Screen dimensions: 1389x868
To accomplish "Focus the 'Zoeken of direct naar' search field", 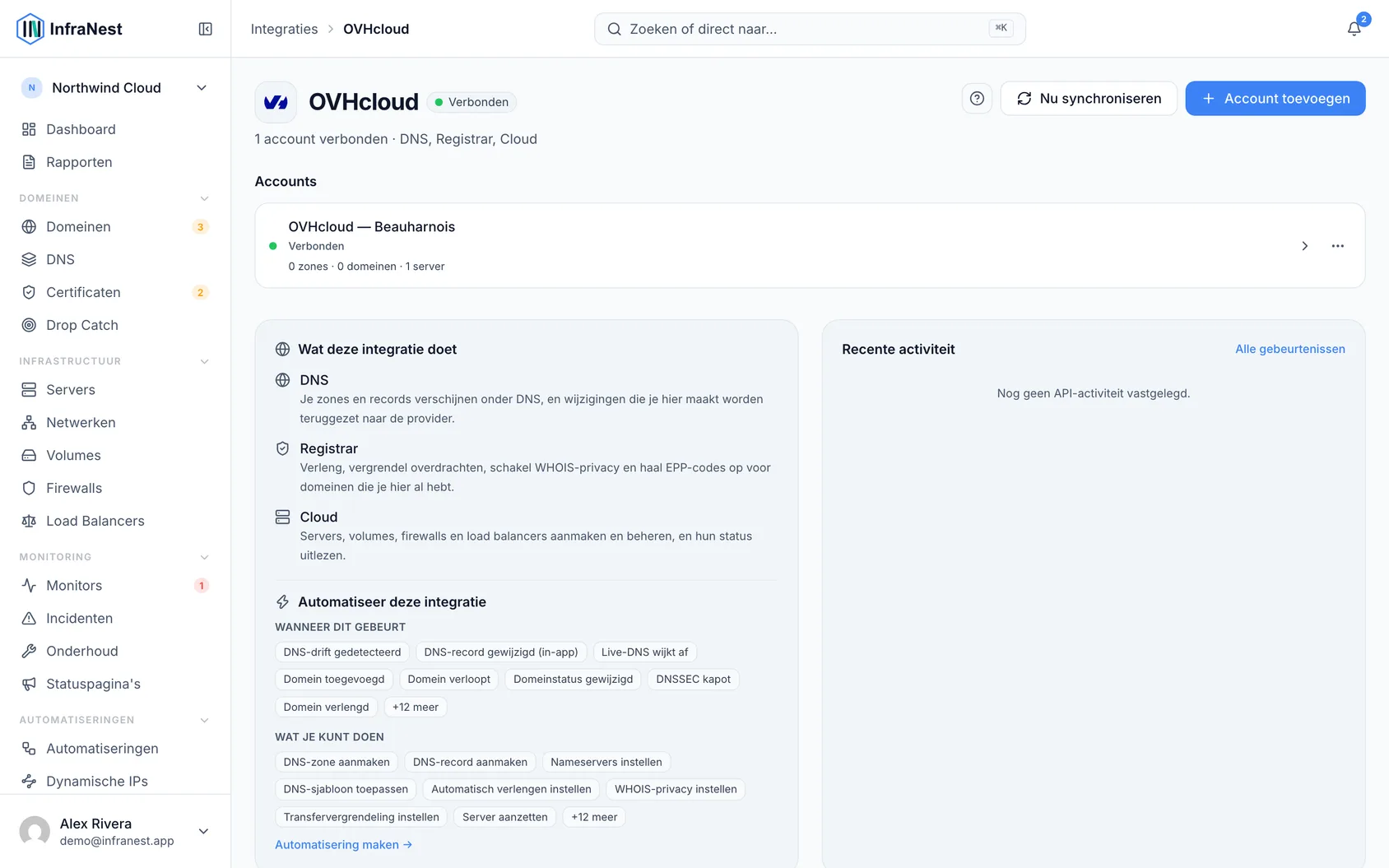I will (x=810, y=29).
